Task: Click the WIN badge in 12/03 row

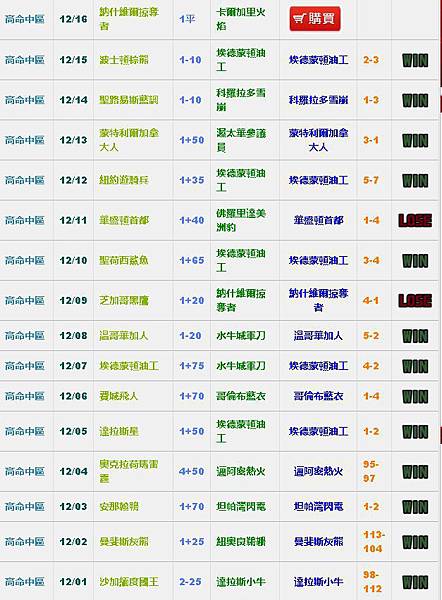Action: [415, 507]
